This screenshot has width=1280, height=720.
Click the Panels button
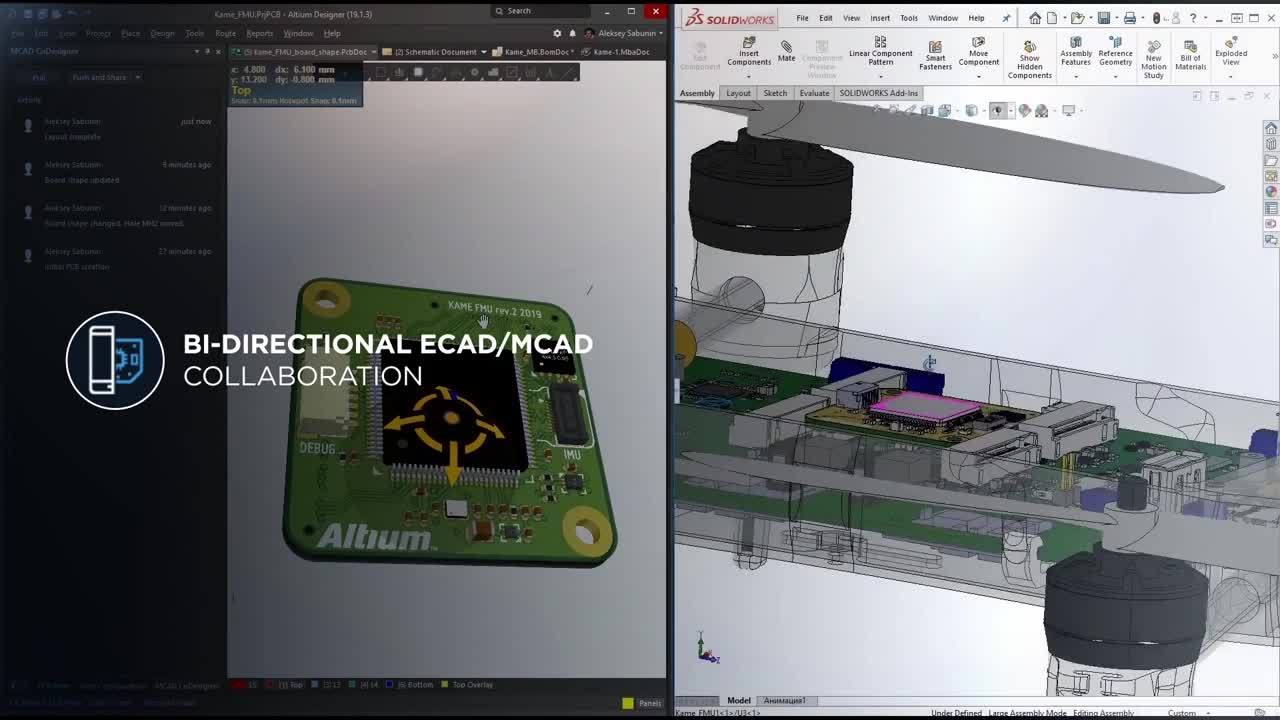coord(649,703)
